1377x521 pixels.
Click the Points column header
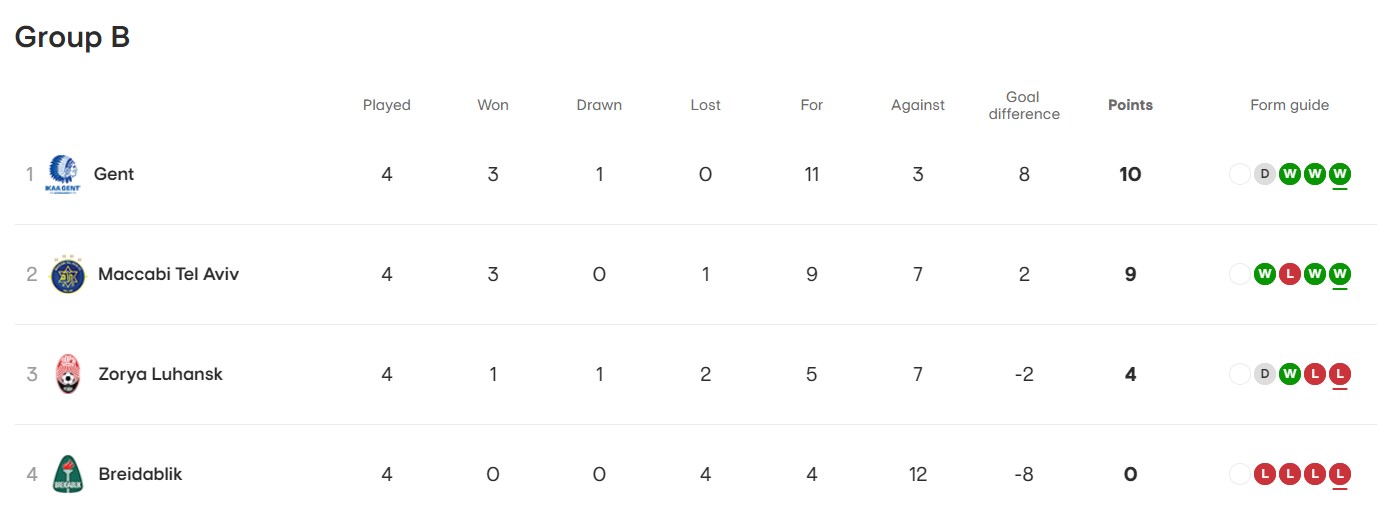(1130, 105)
